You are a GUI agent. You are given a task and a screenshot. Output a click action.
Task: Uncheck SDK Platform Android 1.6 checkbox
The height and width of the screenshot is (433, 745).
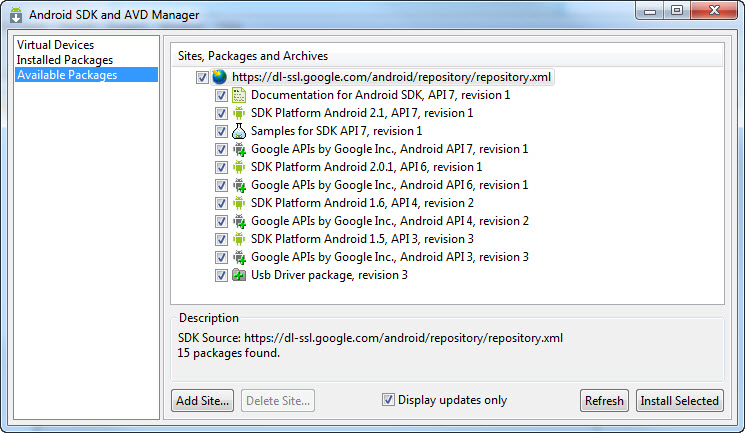point(221,203)
